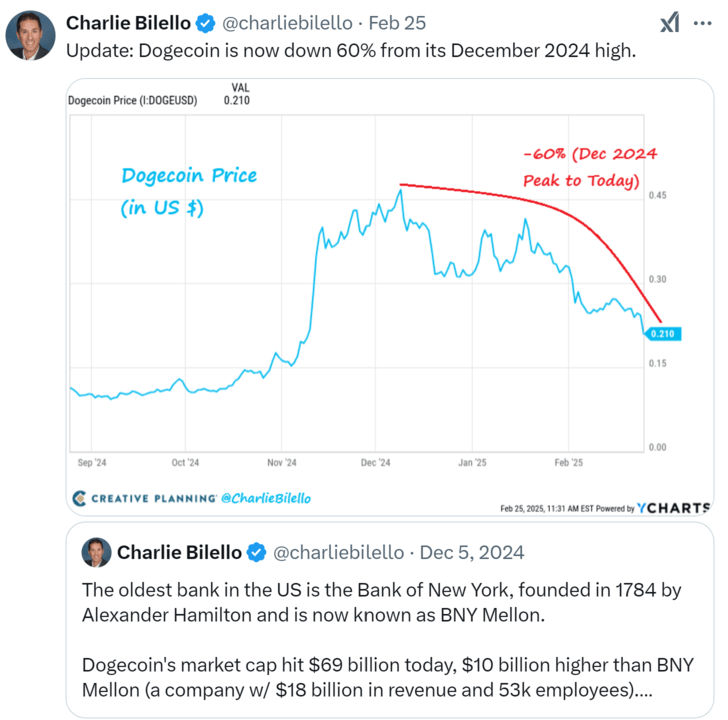Click the Creative Planning logo on the chart
This screenshot has width=728, height=720.
(145, 498)
